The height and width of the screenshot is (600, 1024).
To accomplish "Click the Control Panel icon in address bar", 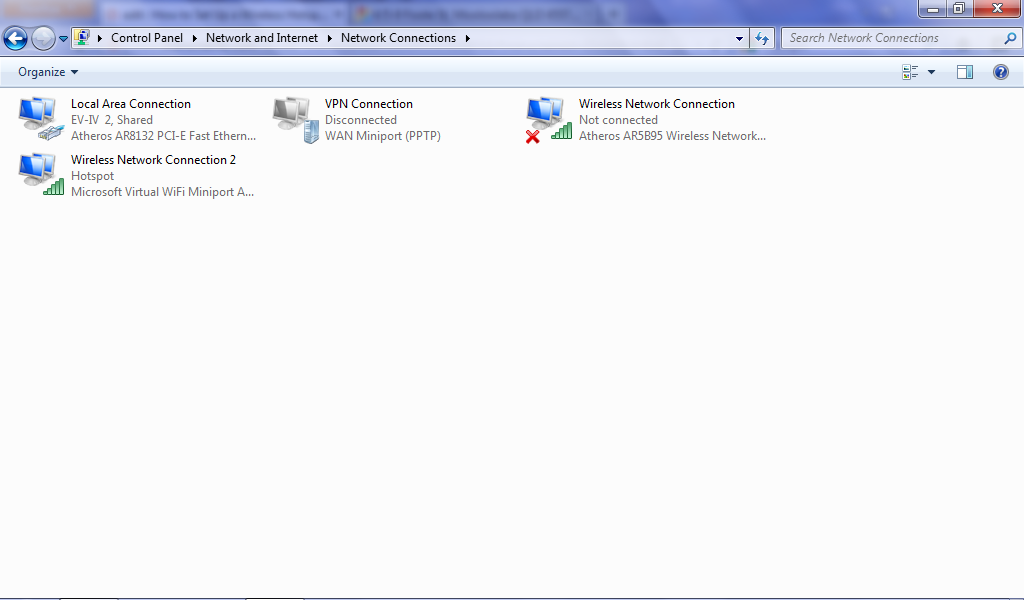I will [x=82, y=37].
